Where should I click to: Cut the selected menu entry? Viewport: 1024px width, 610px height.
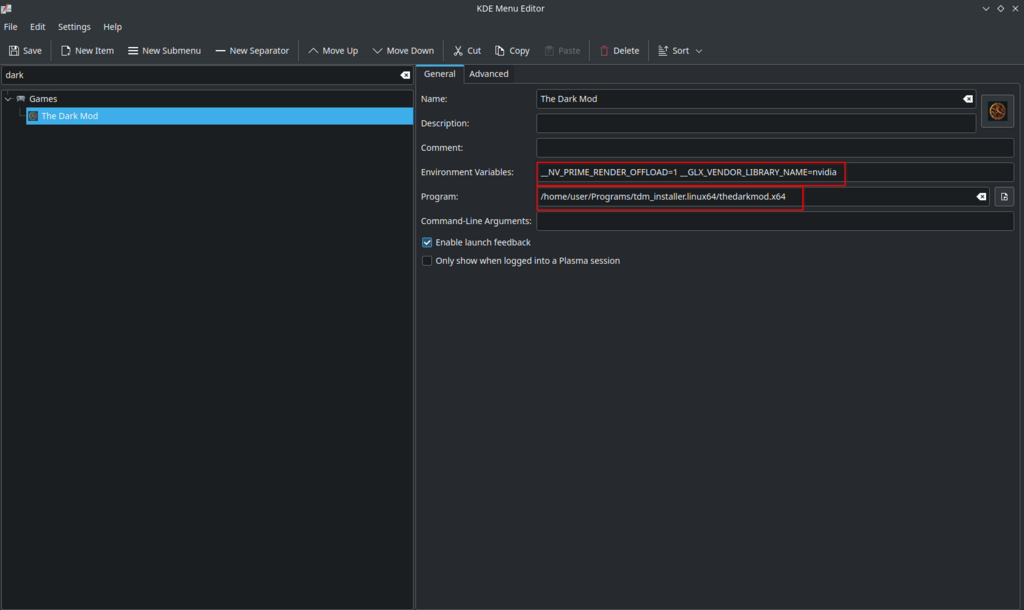click(467, 50)
